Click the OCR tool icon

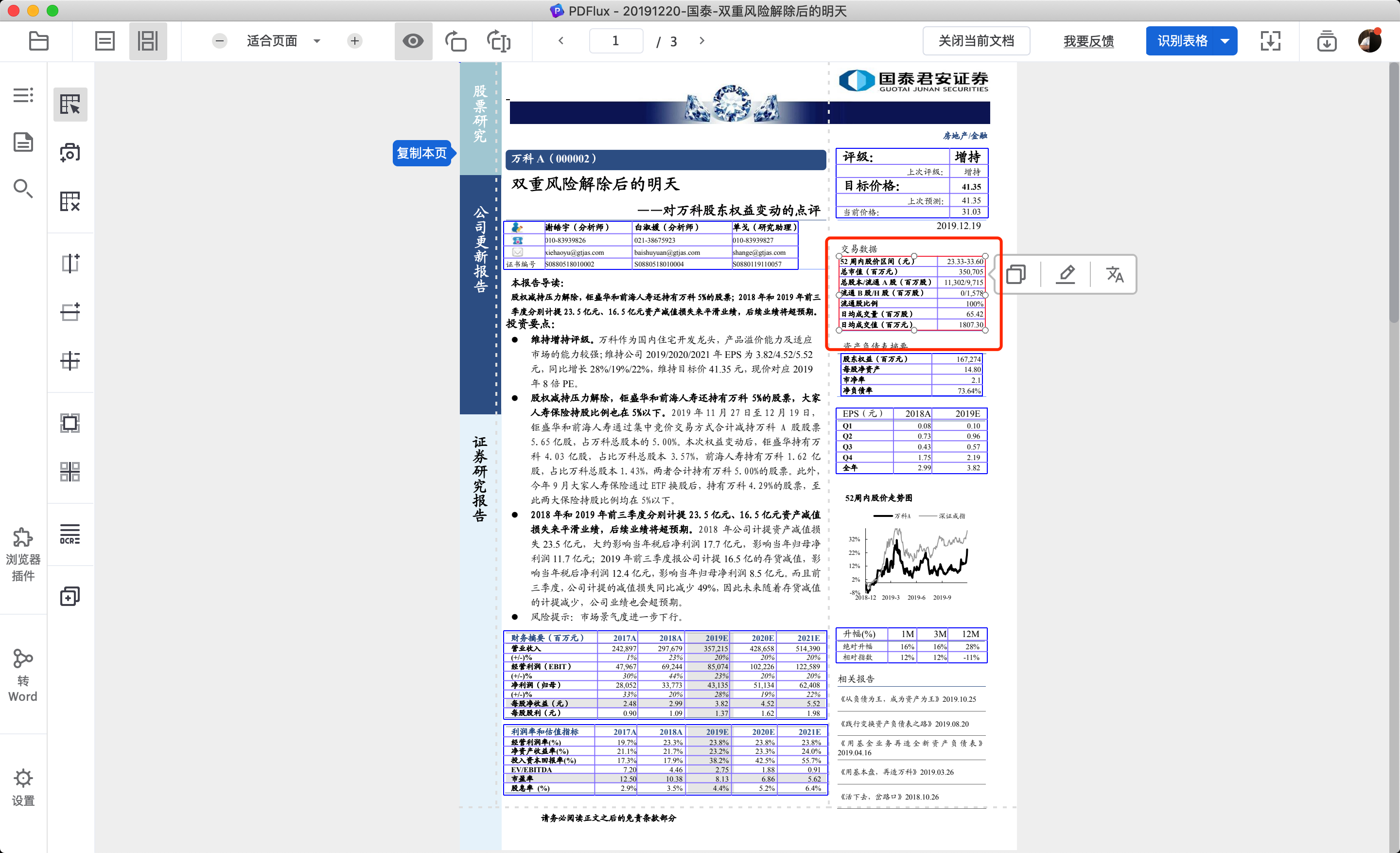70,534
